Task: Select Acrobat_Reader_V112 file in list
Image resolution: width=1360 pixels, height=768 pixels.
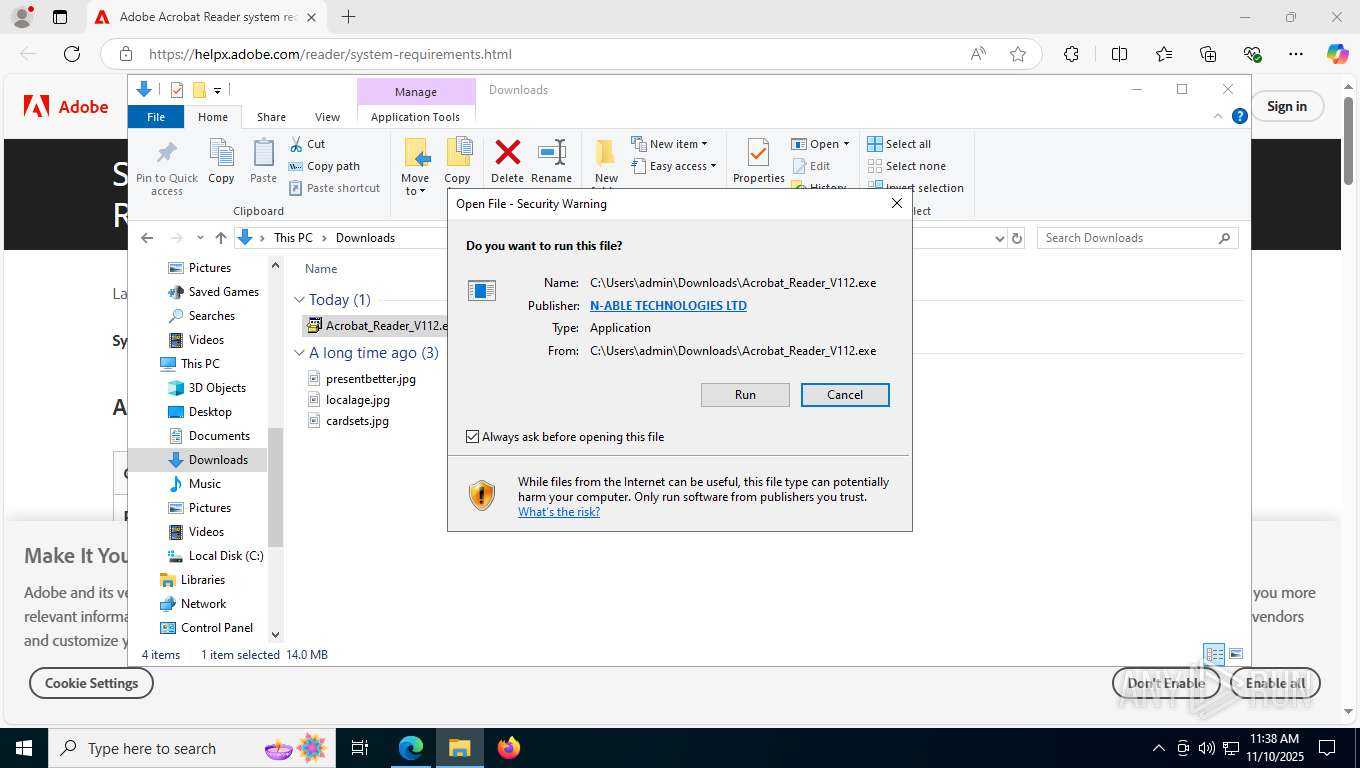Action: [376, 325]
